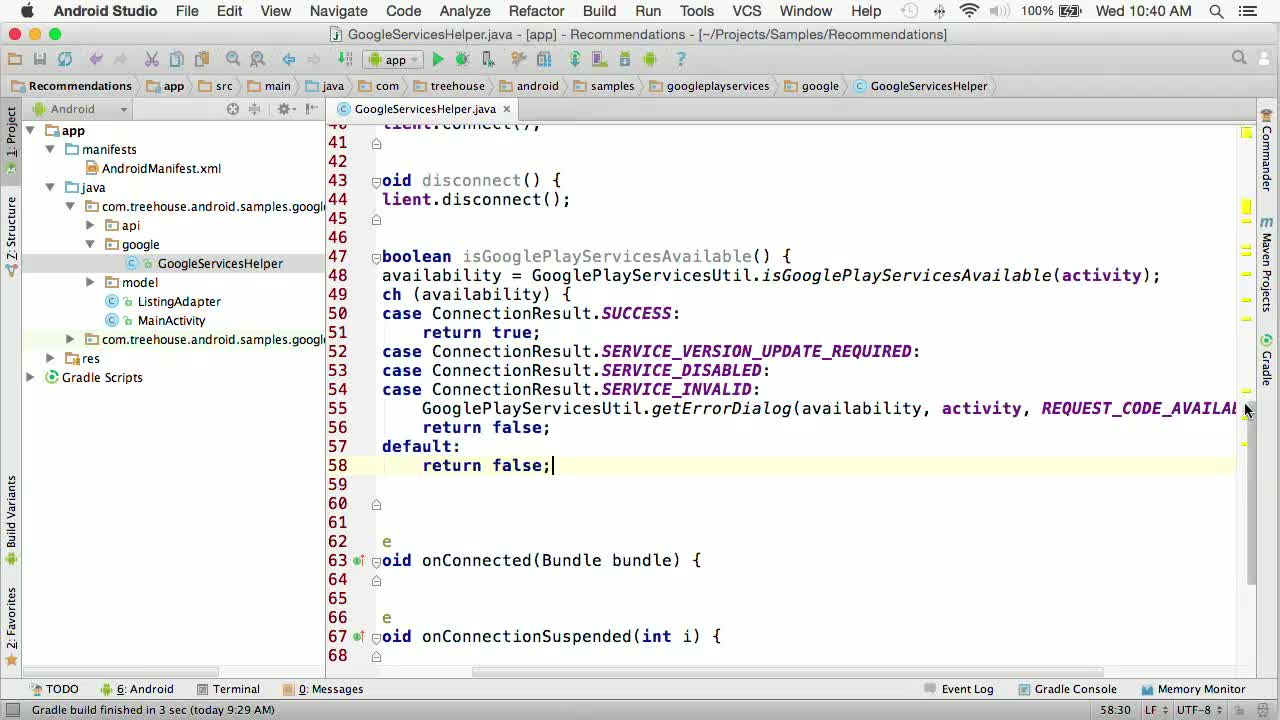Screen dimensions: 1280x720
Task: Click the Synchronize toolbar icon
Action: click(65, 60)
